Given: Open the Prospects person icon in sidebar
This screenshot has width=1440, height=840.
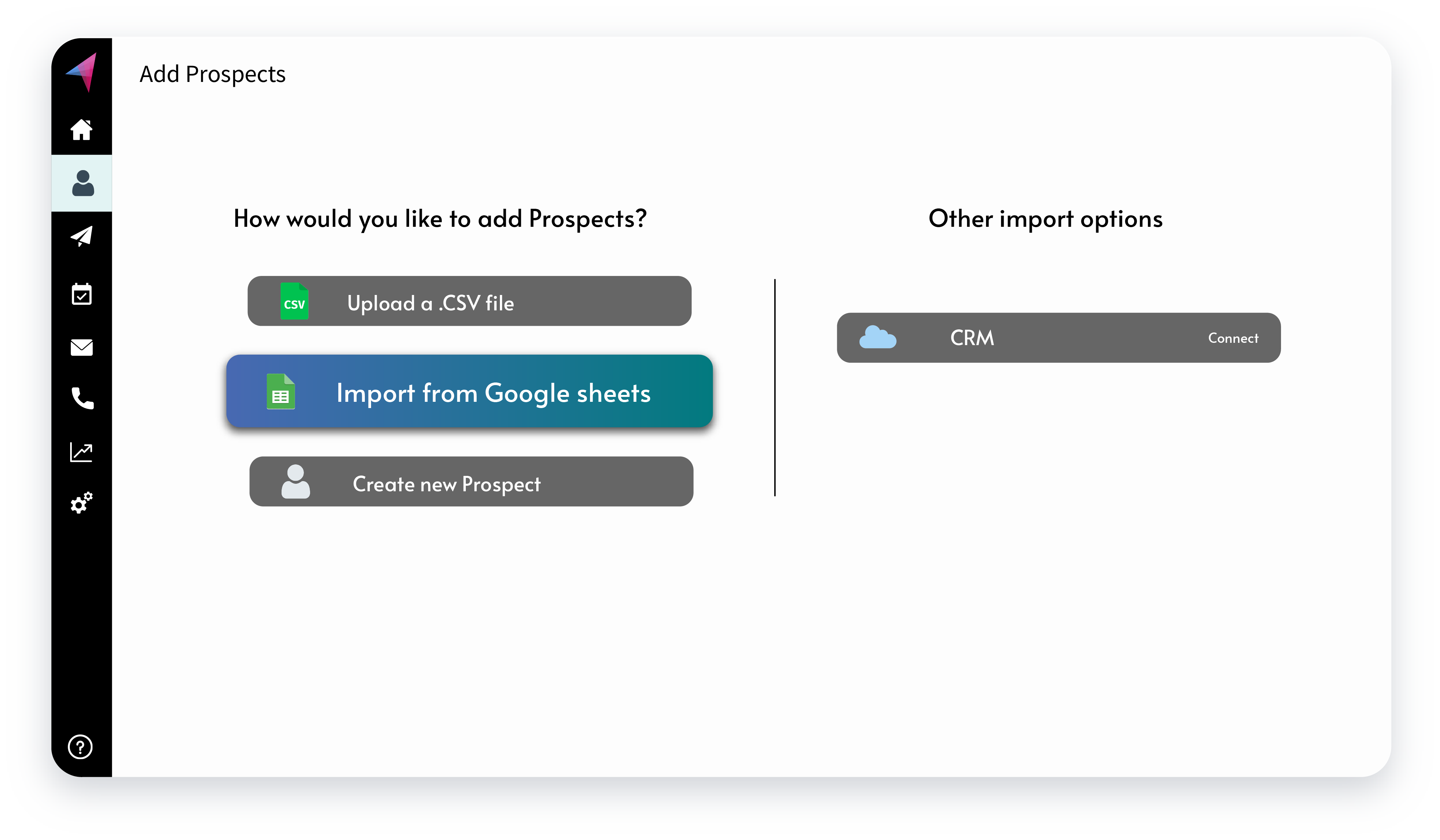Looking at the screenshot, I should tap(83, 184).
